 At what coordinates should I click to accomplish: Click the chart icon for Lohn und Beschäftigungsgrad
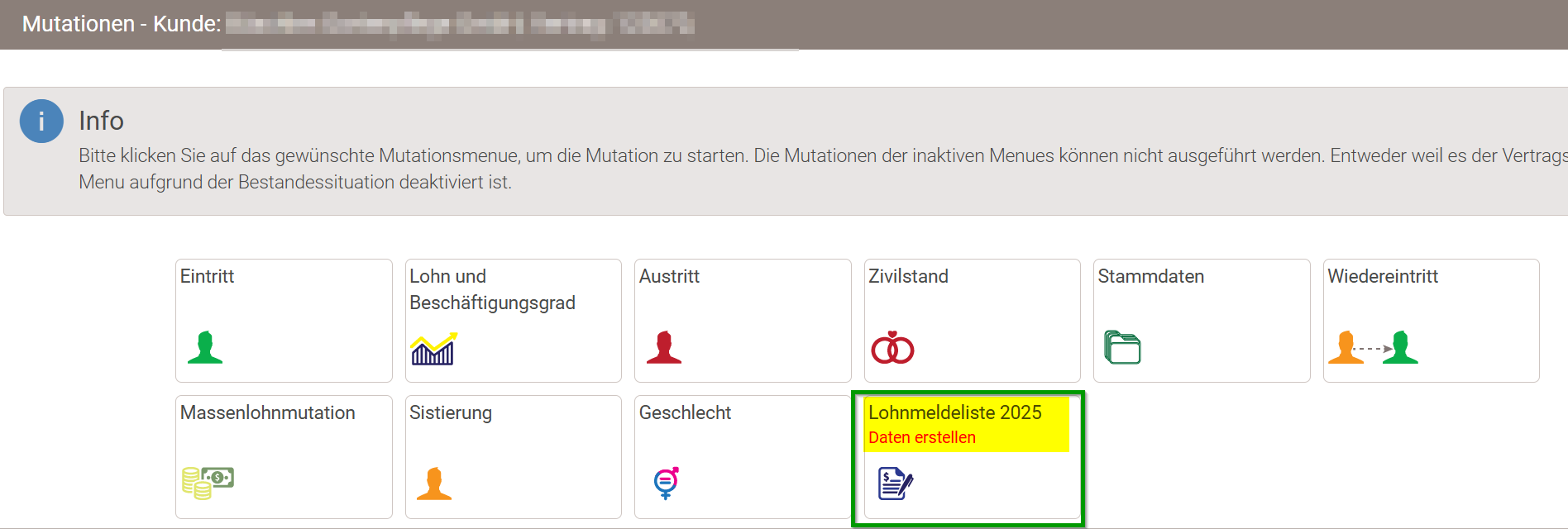434,349
